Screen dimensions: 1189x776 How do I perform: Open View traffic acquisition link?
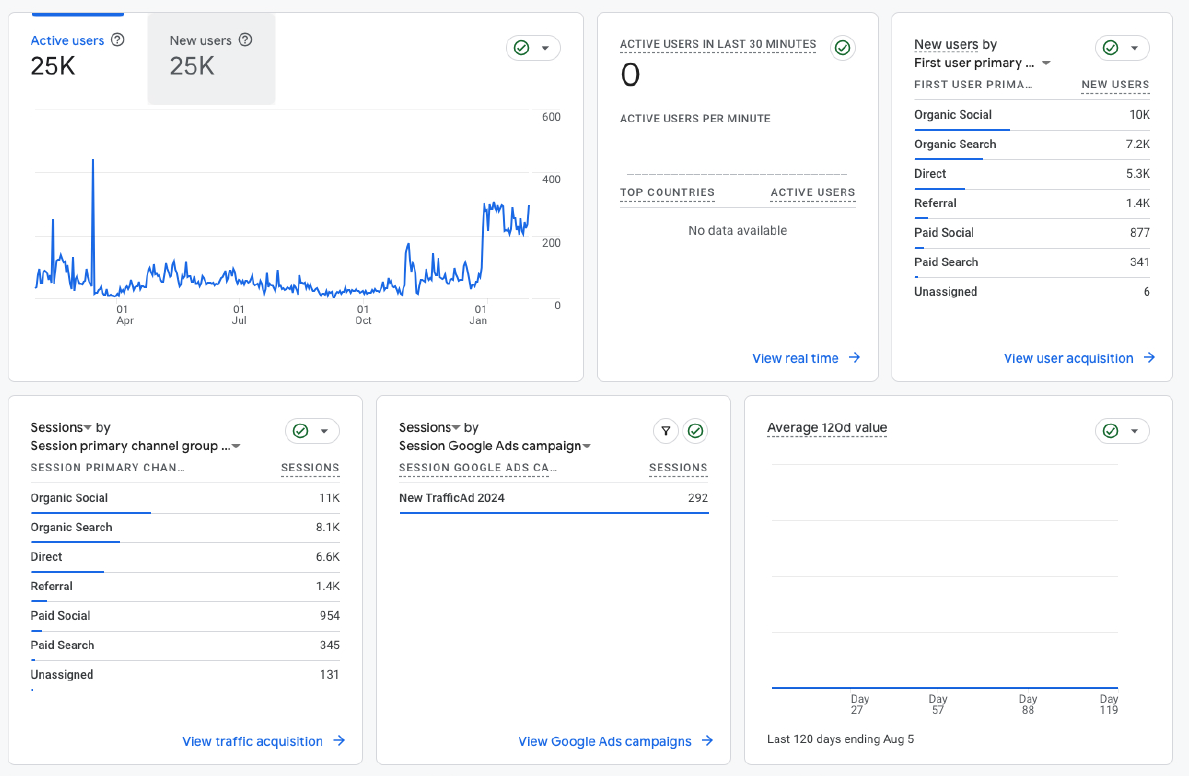click(252, 741)
